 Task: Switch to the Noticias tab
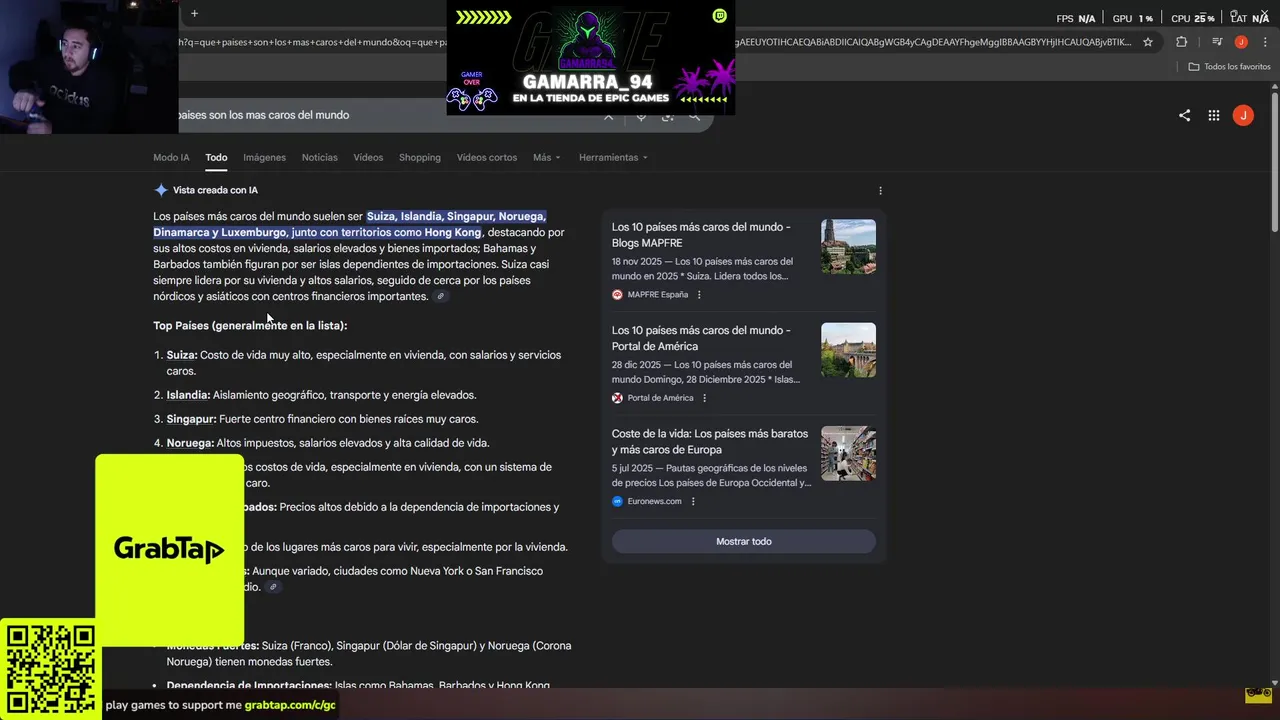[x=320, y=157]
